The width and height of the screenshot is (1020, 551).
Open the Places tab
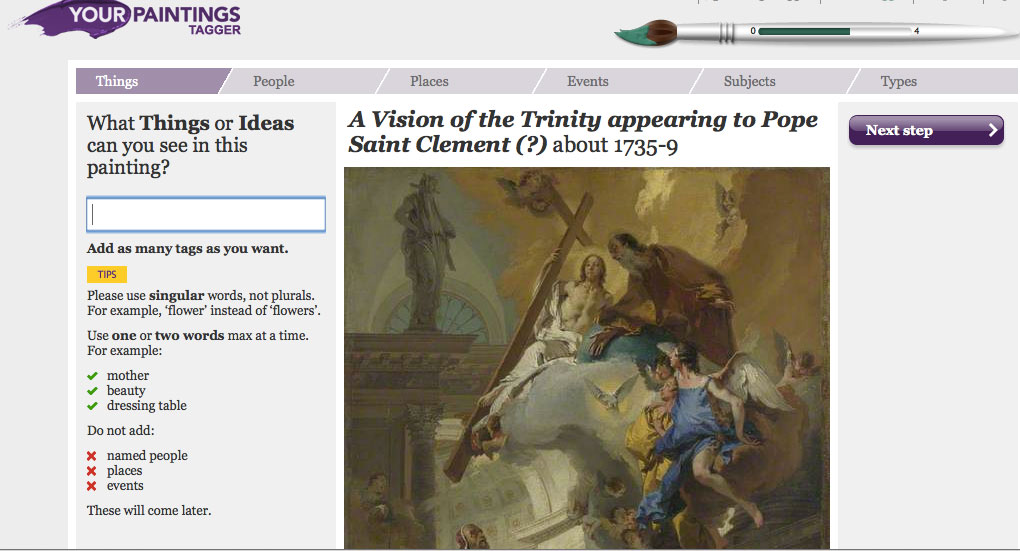coord(429,81)
